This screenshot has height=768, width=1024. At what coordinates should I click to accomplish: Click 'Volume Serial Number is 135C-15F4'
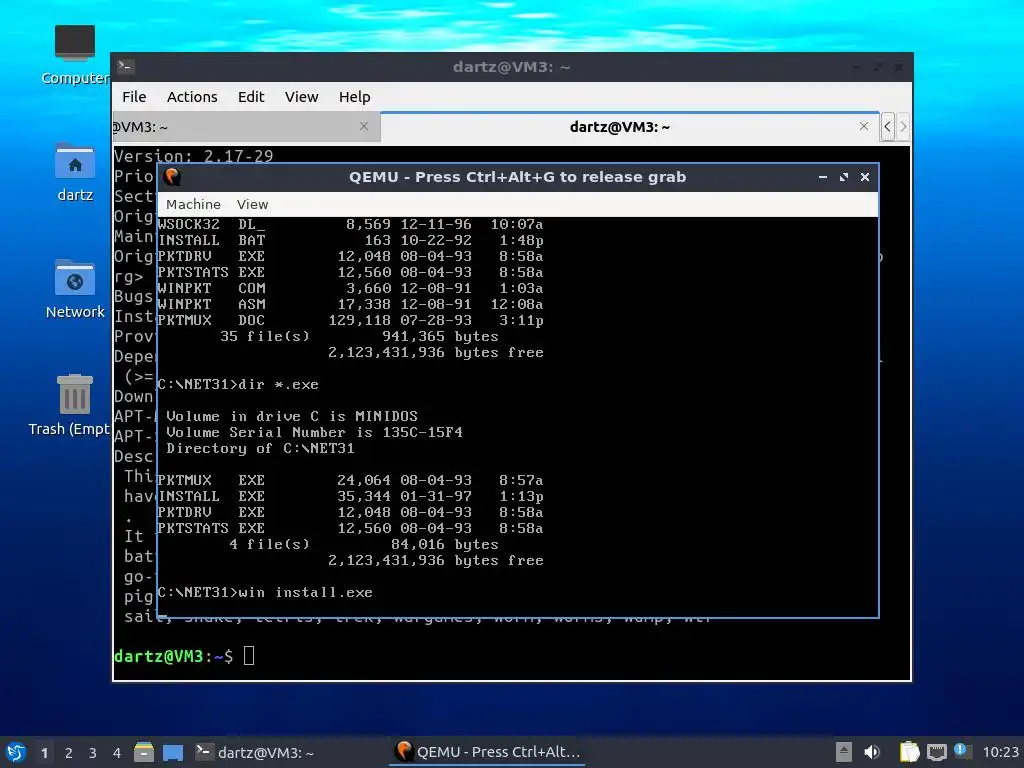click(x=314, y=432)
